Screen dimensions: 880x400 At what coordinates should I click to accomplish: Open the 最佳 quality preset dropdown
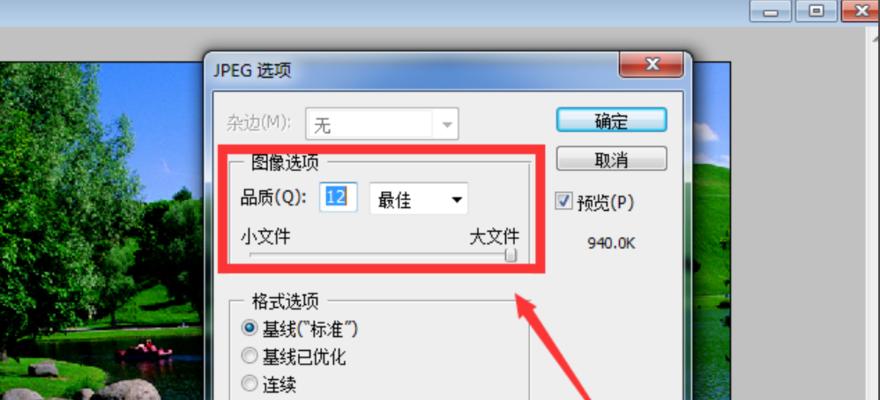click(x=419, y=198)
